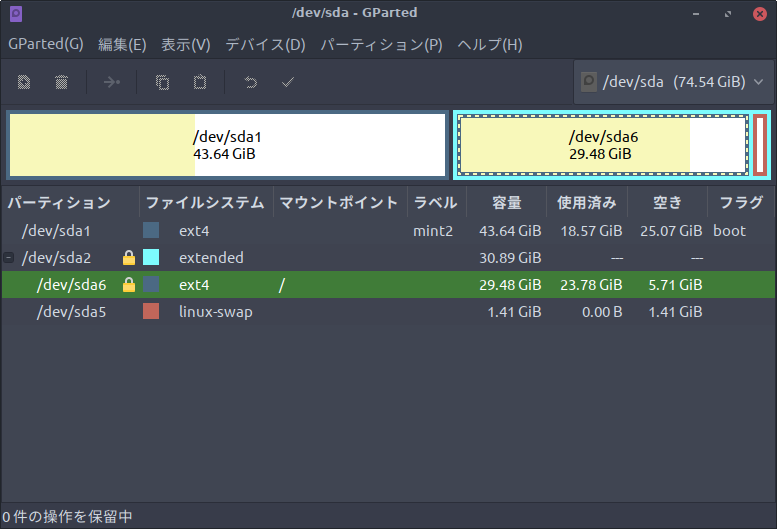Click the 29.48 GiB size cell in the table

510,285
